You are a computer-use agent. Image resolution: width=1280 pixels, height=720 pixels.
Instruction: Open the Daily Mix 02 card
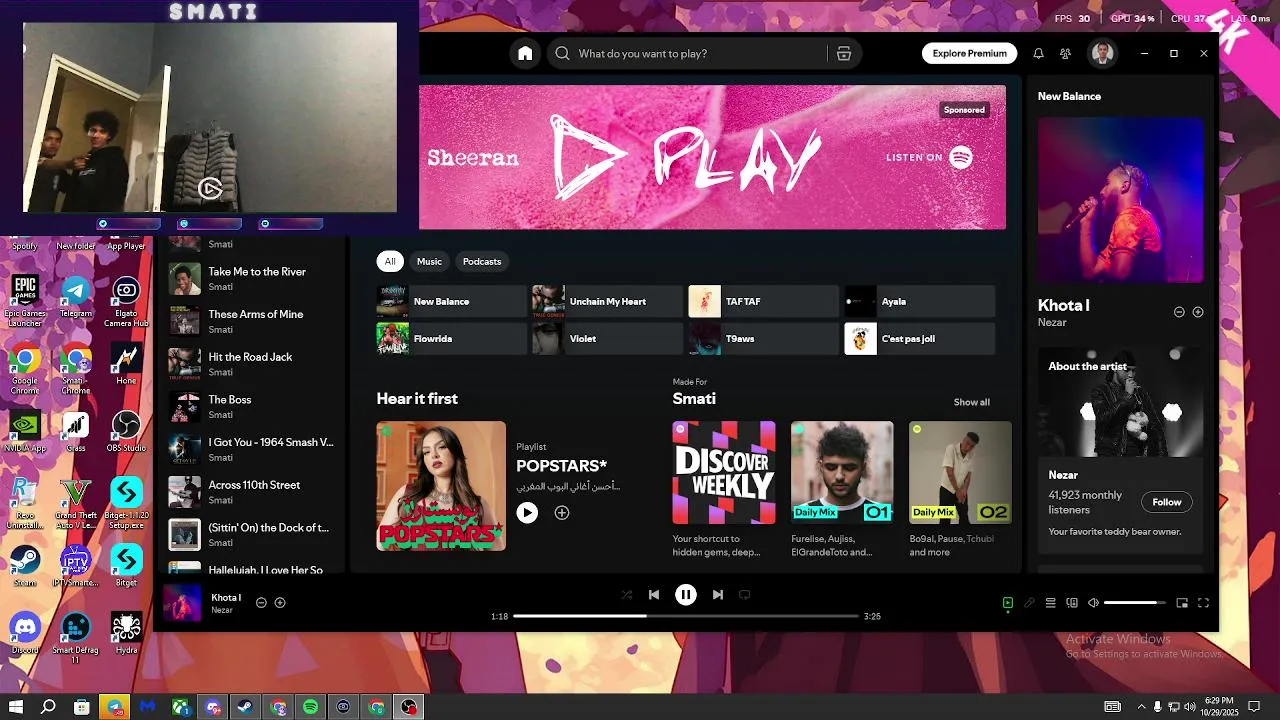[960, 472]
